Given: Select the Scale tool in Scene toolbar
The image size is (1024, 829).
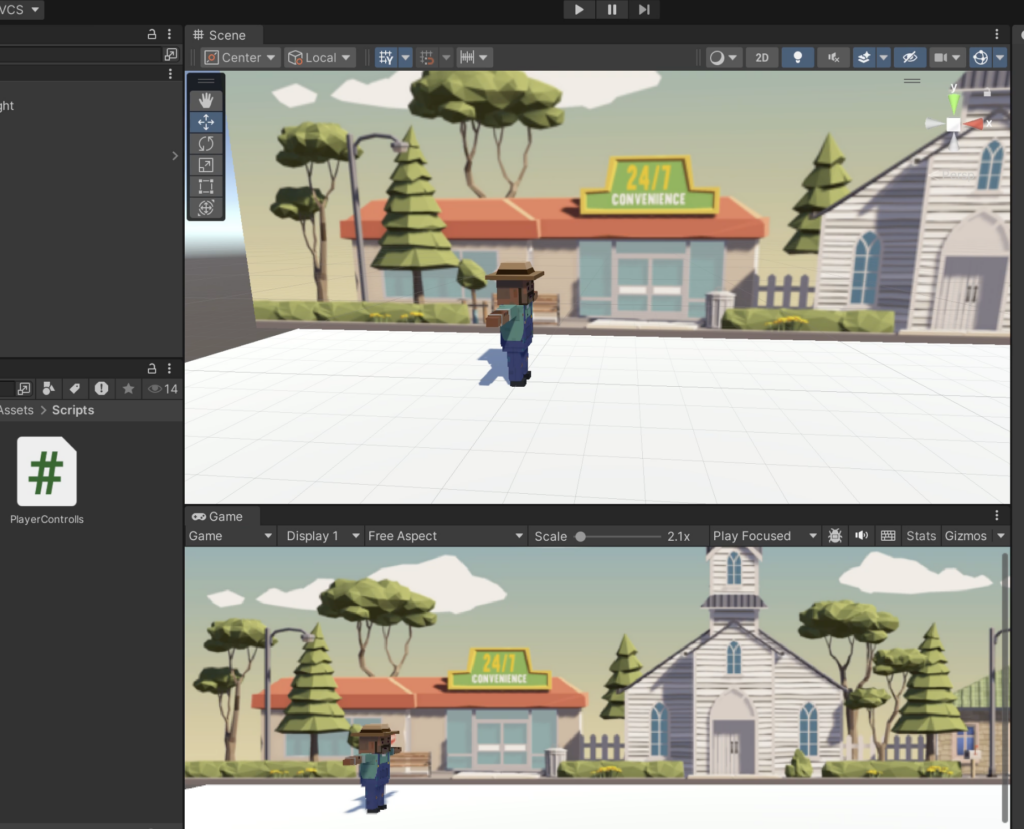Looking at the screenshot, I should pos(206,165).
